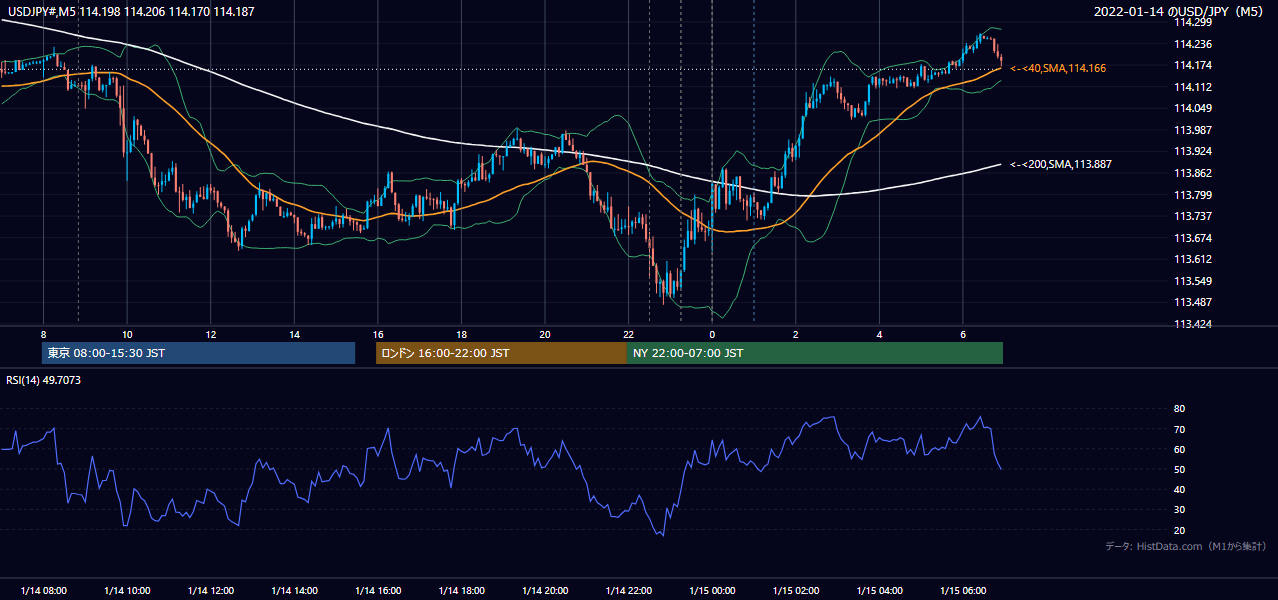Click price level 114.112 on the price axis
Image resolution: width=1278 pixels, height=600 pixels.
coord(1194,87)
